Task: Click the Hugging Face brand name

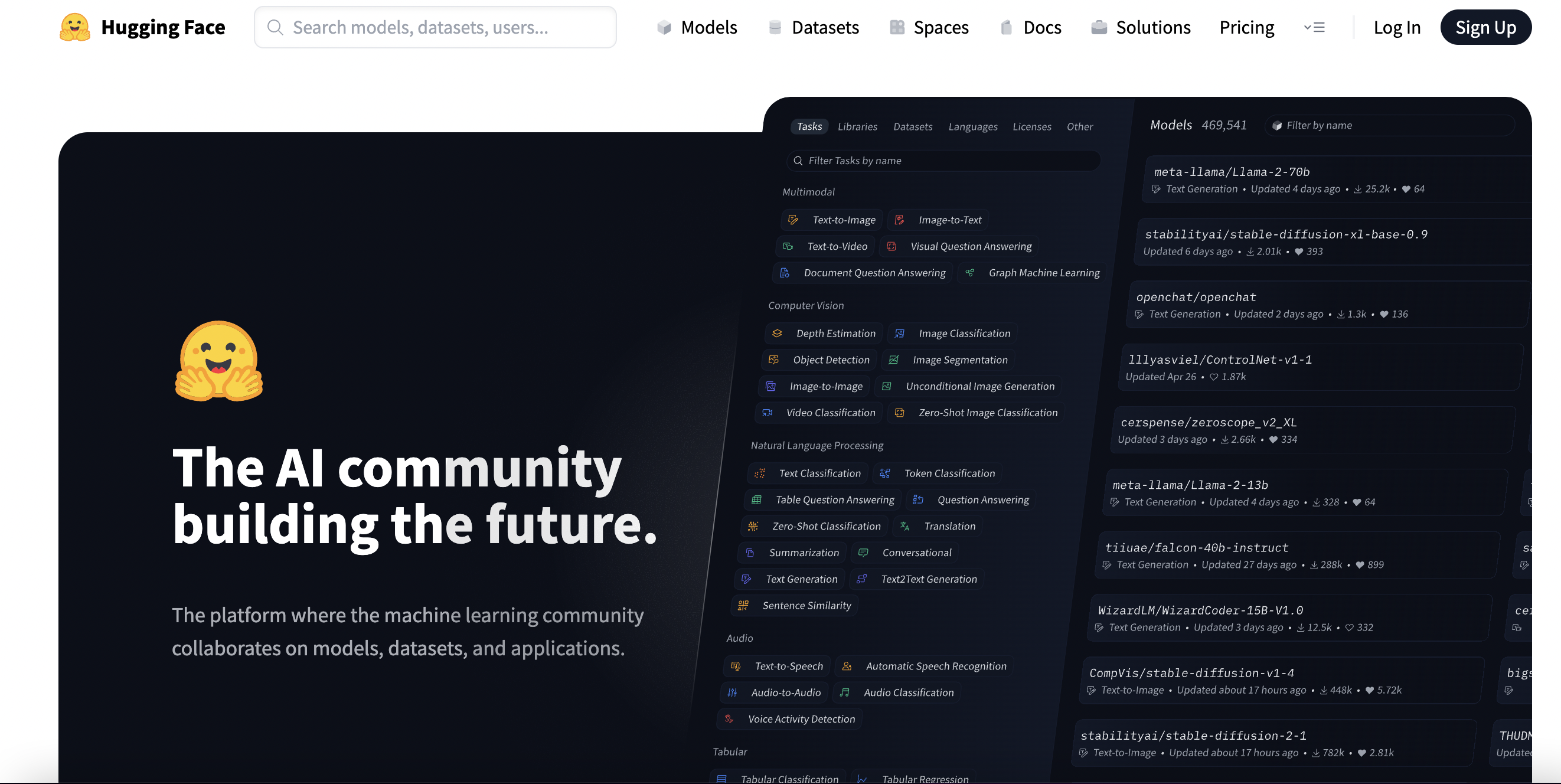Action: (163, 27)
